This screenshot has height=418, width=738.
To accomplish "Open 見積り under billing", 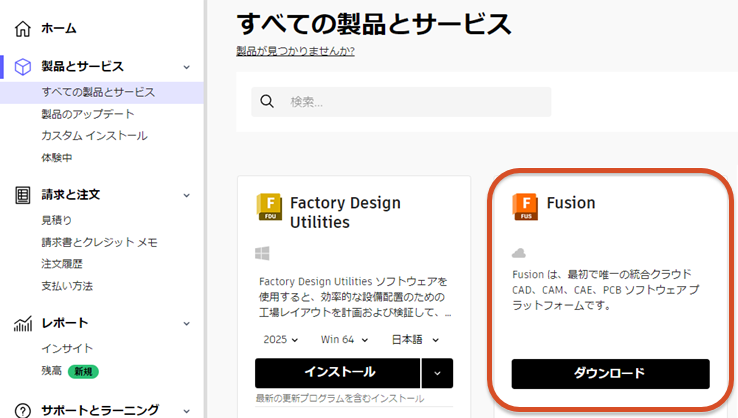I will (x=57, y=220).
